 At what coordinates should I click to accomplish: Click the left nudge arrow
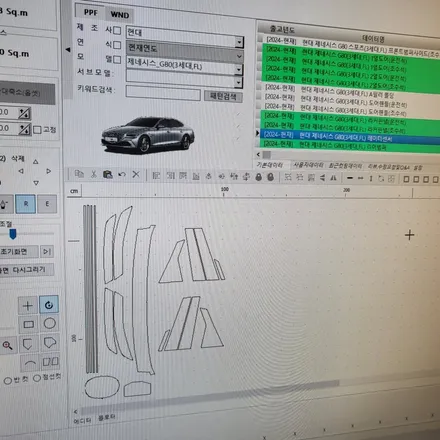pos(21,171)
